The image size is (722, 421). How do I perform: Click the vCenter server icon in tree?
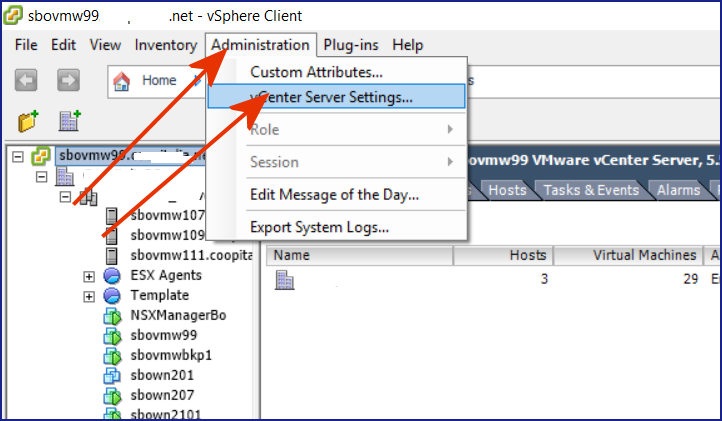click(x=41, y=156)
